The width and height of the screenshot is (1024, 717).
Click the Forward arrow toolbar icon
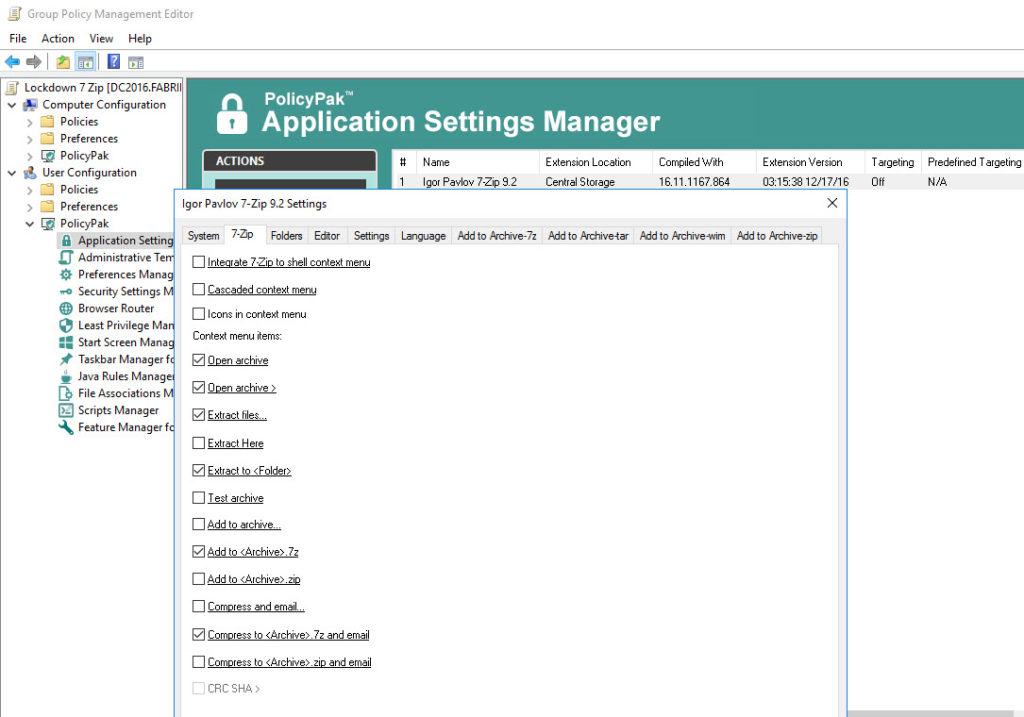pos(34,62)
